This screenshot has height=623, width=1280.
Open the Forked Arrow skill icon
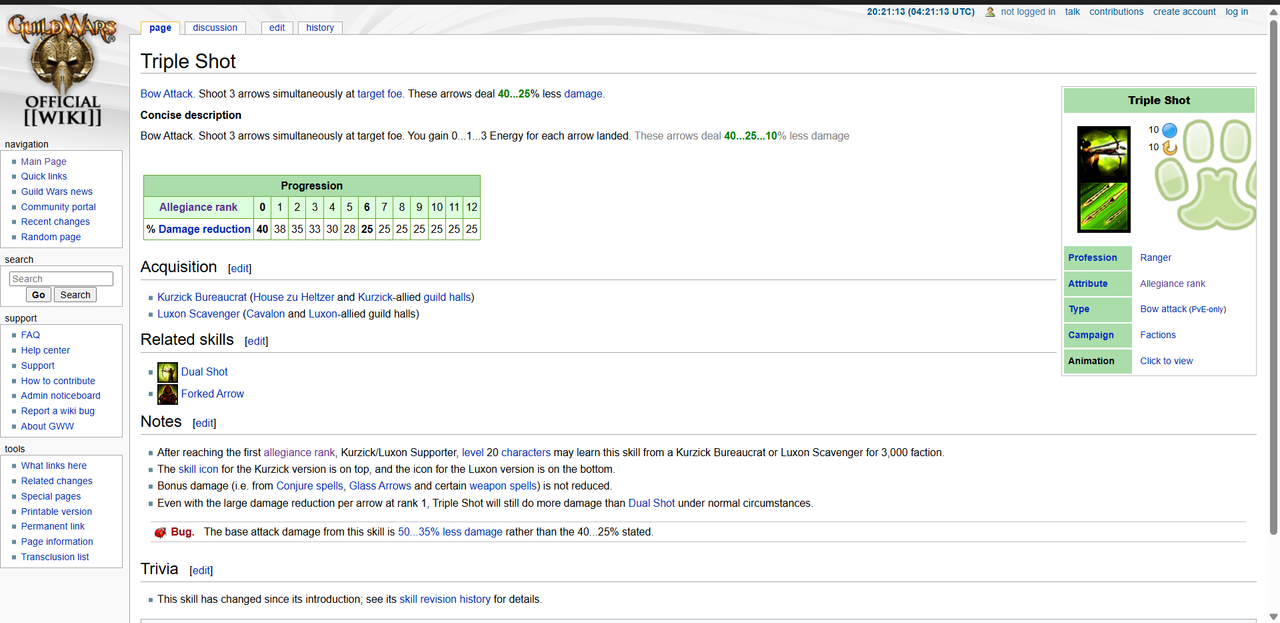(x=167, y=394)
